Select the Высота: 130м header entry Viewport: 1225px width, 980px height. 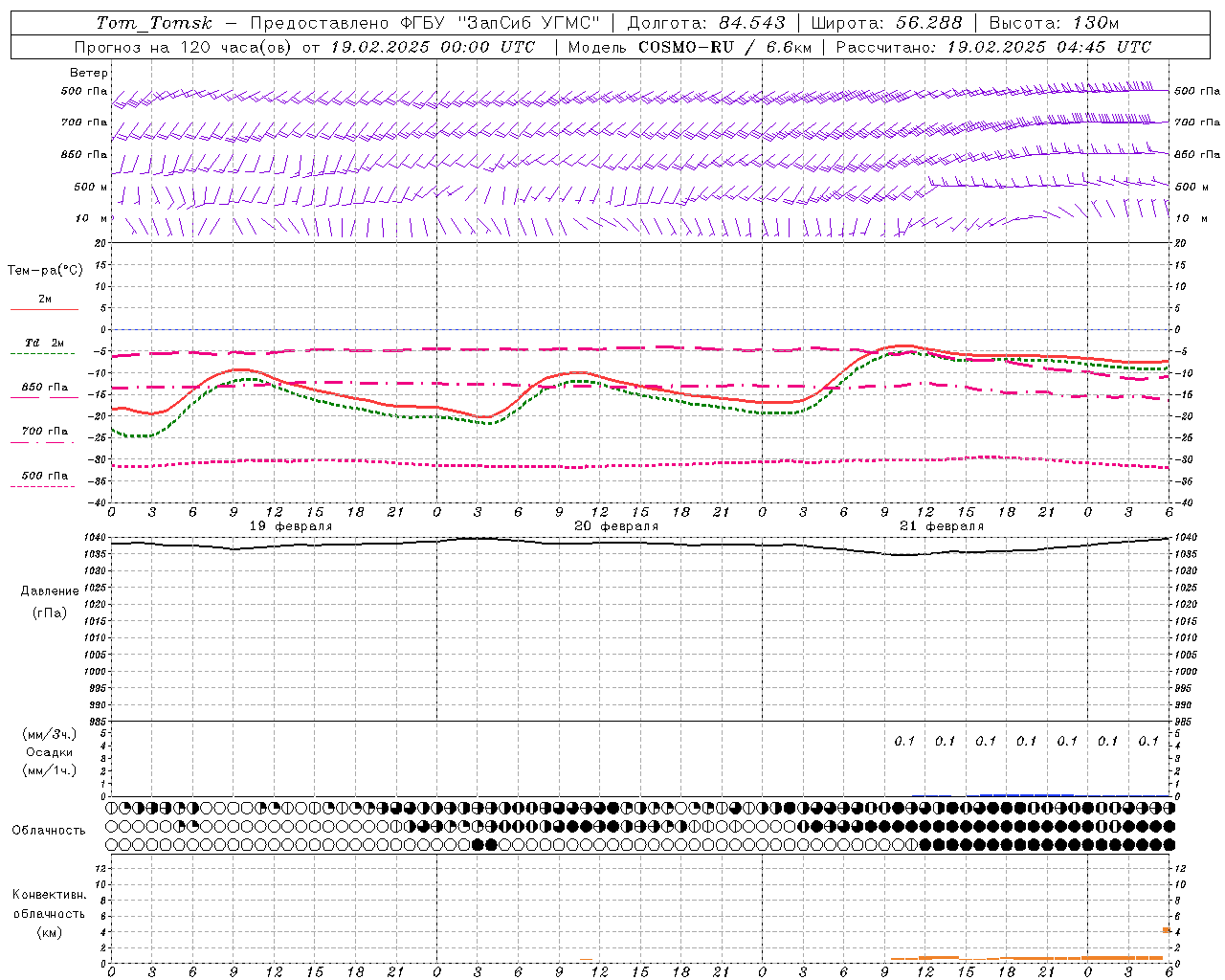[x=1054, y=23]
